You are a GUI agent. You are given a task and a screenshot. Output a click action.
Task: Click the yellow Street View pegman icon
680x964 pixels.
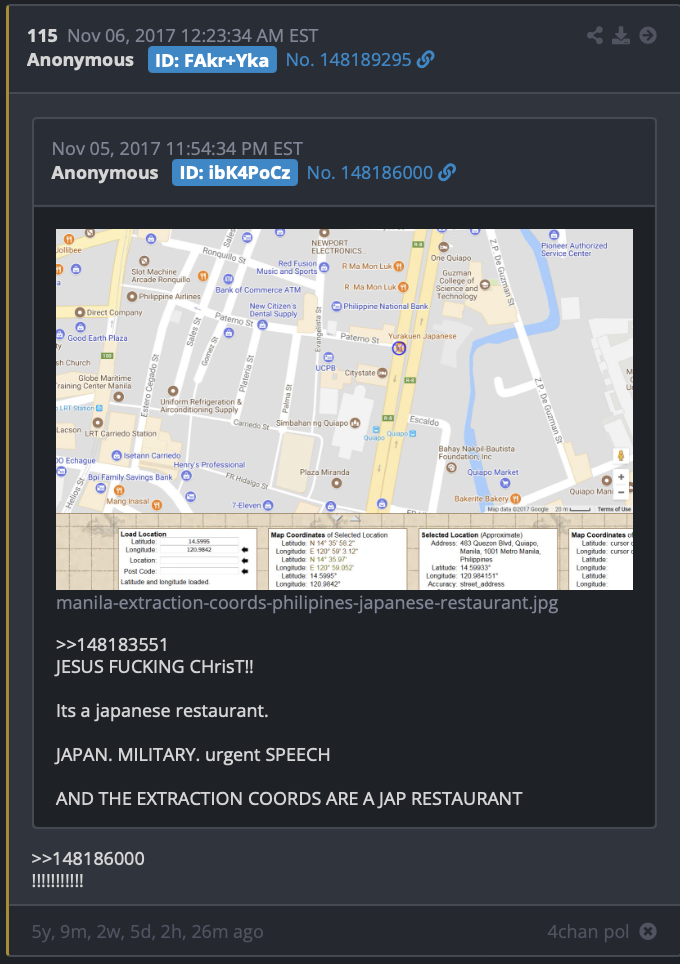coord(621,456)
